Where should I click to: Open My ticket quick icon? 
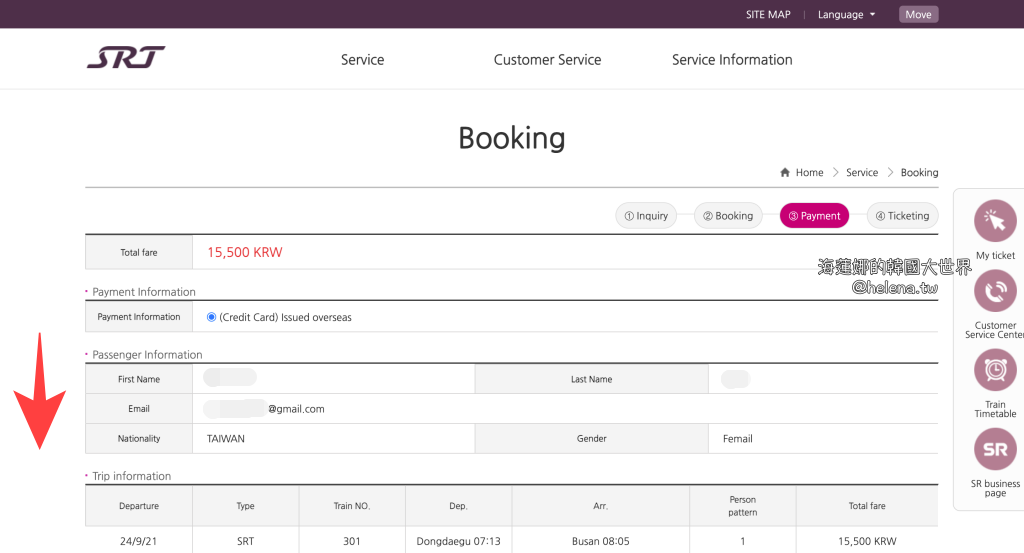point(994,222)
